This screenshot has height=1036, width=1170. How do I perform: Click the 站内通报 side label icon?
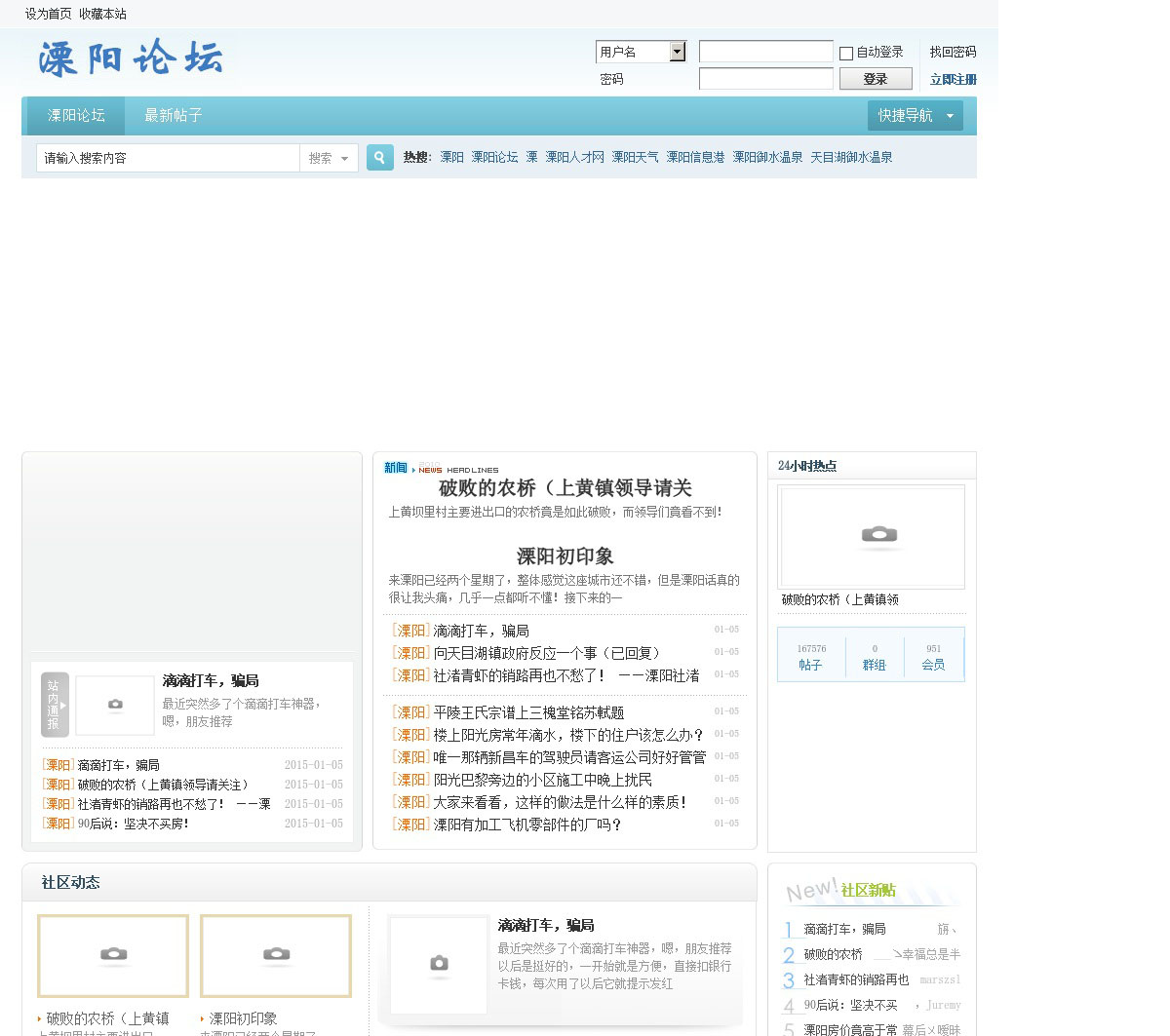point(55,705)
